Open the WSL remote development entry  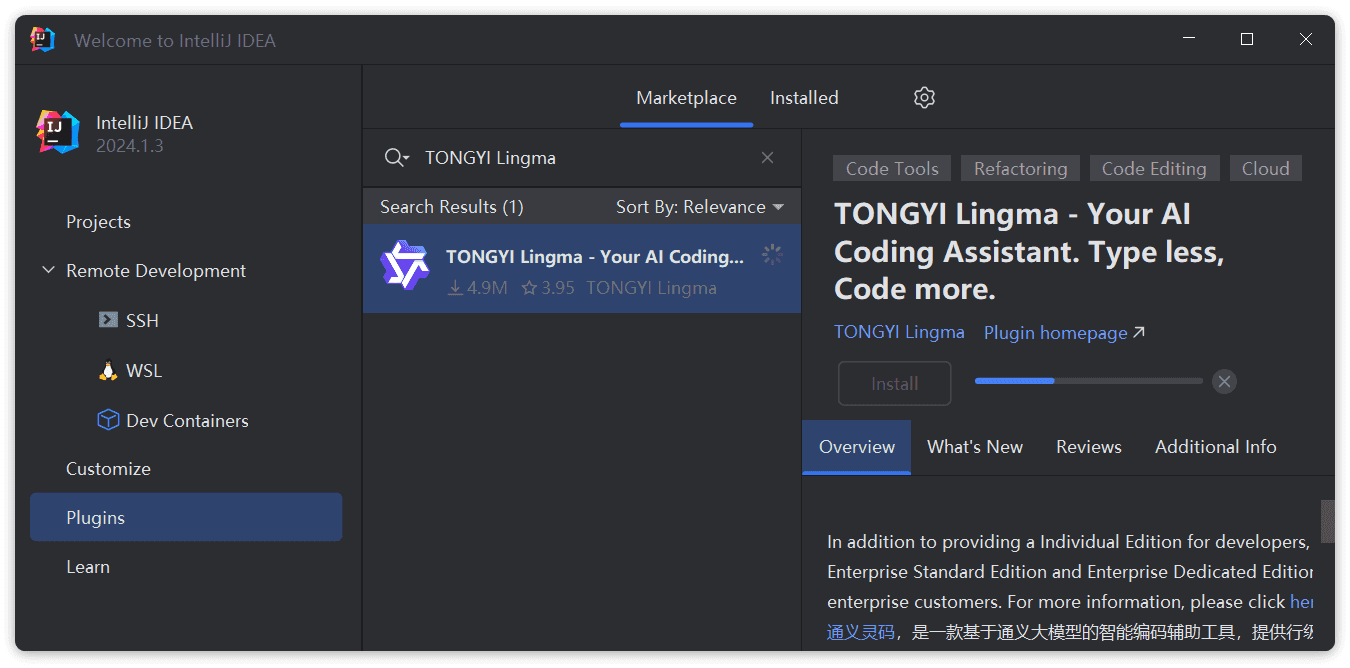(130, 370)
